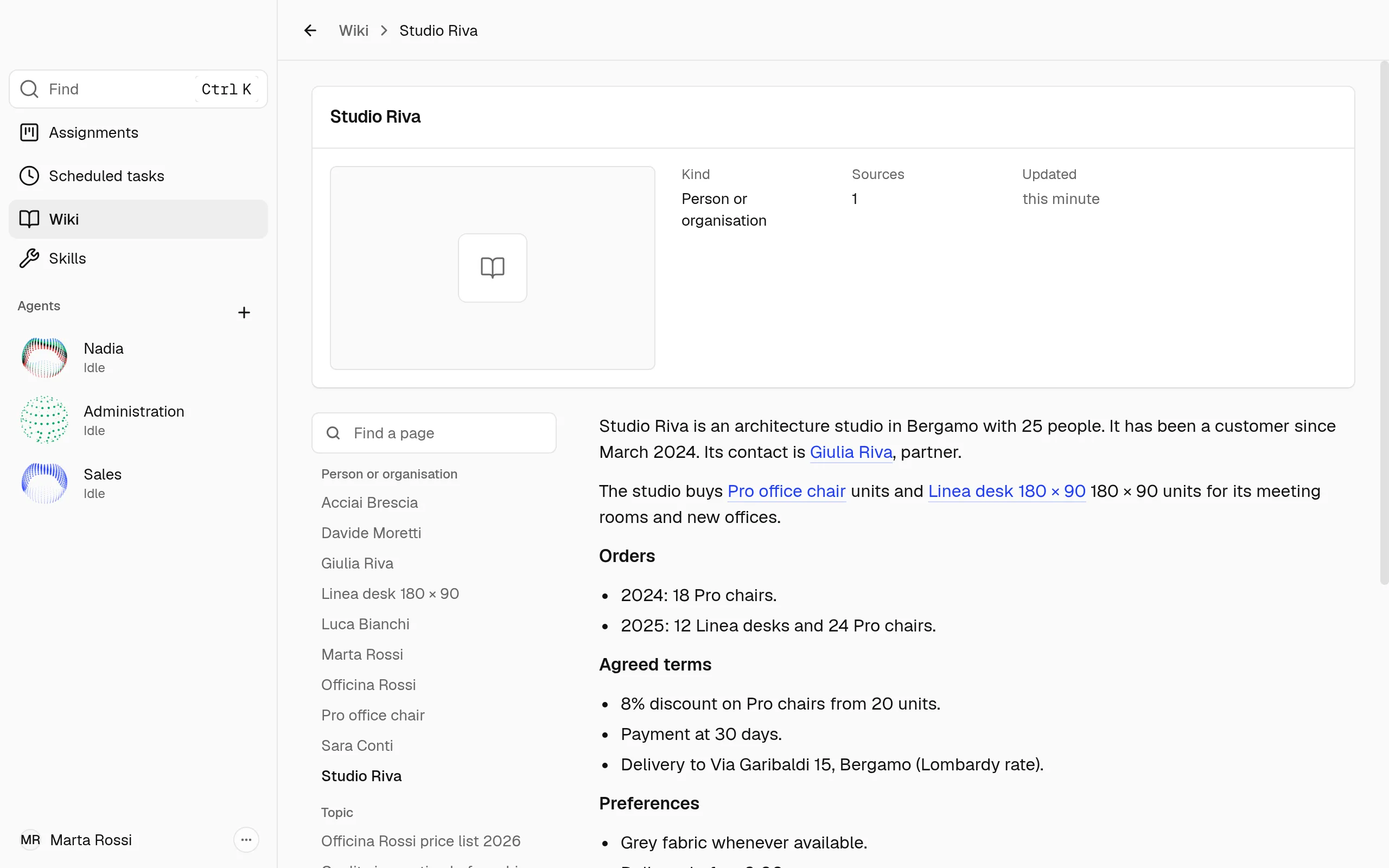The height and width of the screenshot is (868, 1389).
Task: Select Studio Riva in the page list
Action: (x=361, y=776)
